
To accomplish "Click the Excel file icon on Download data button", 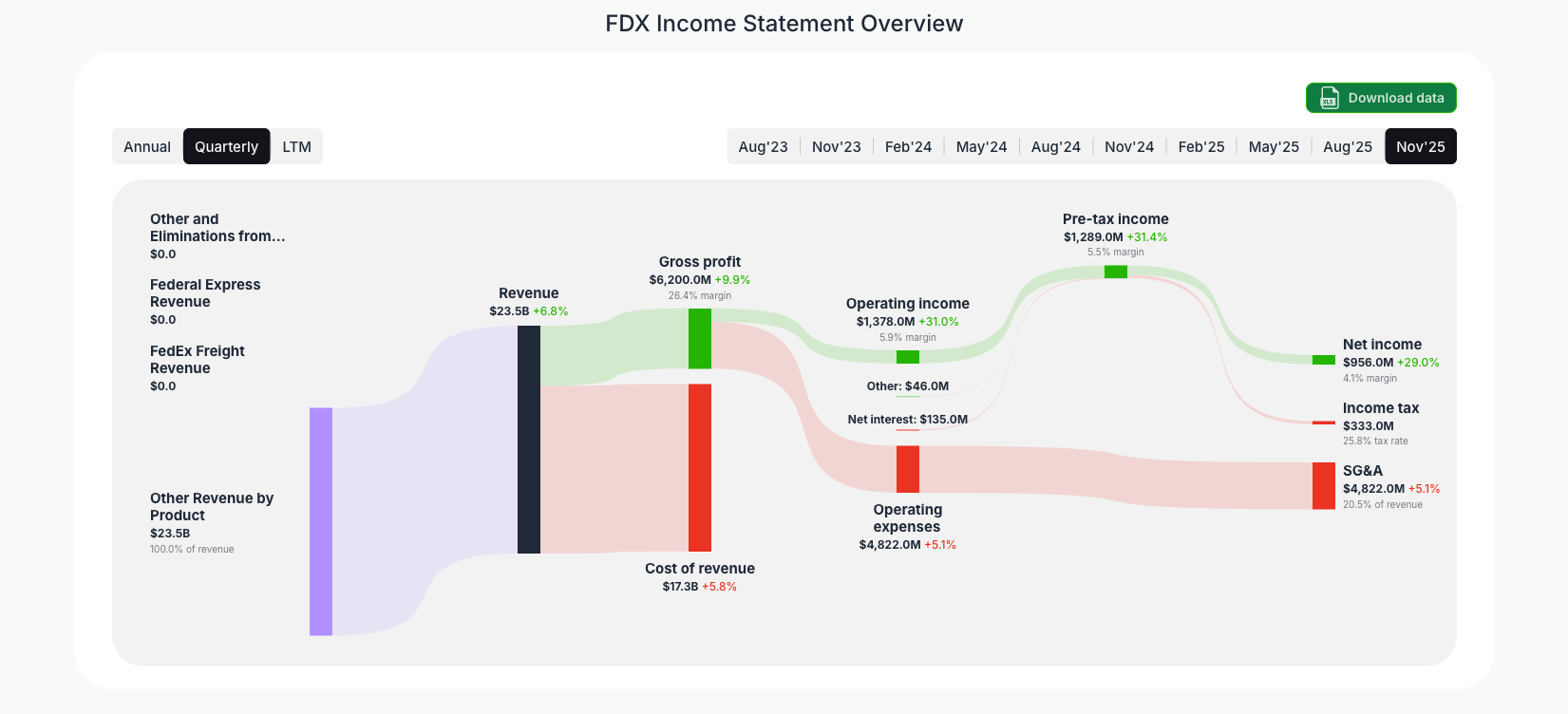I will point(1328,98).
